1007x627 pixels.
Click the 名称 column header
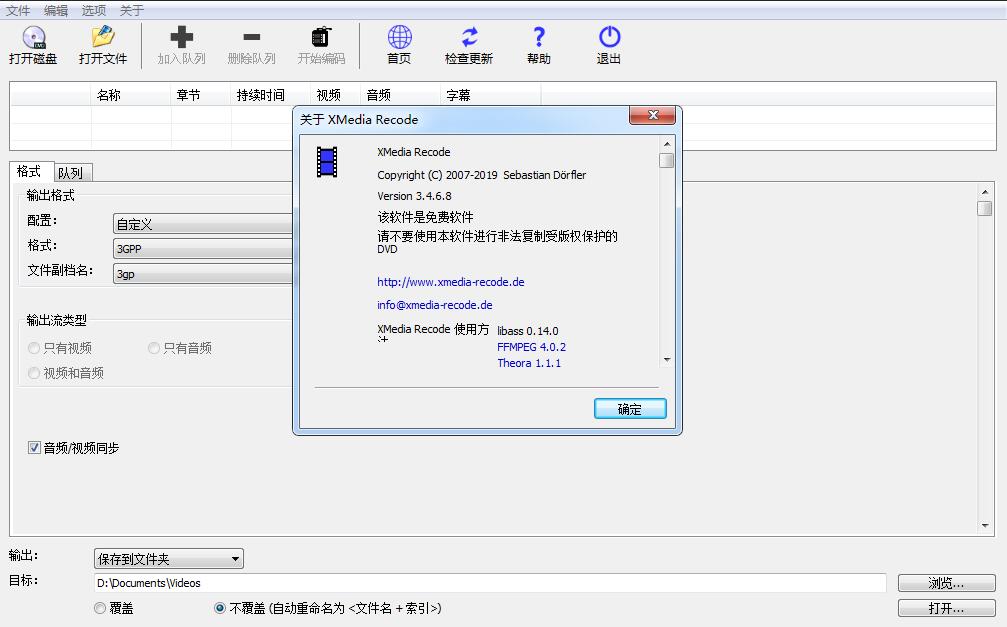pyautogui.click(x=131, y=95)
